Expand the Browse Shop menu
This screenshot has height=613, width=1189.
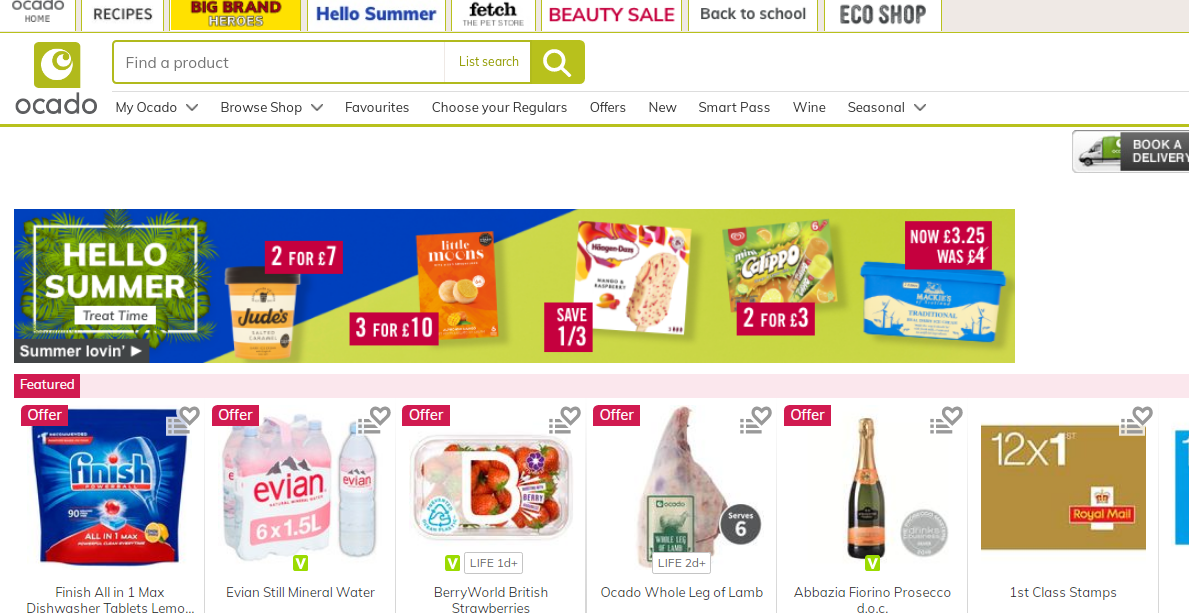tap(271, 108)
